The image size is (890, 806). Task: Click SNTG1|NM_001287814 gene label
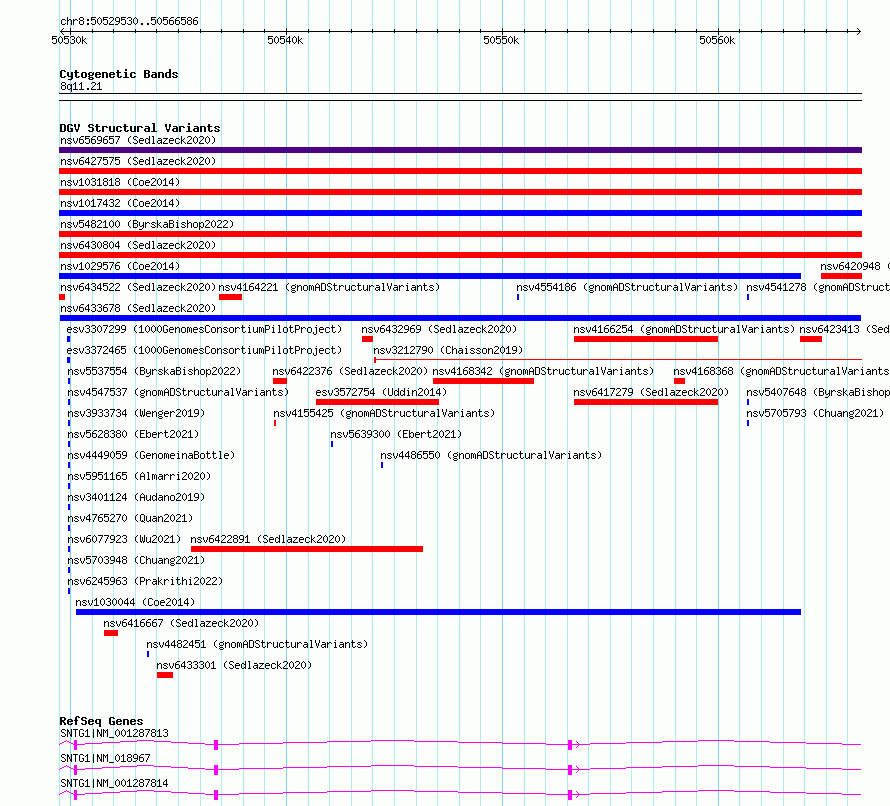[x=115, y=783]
